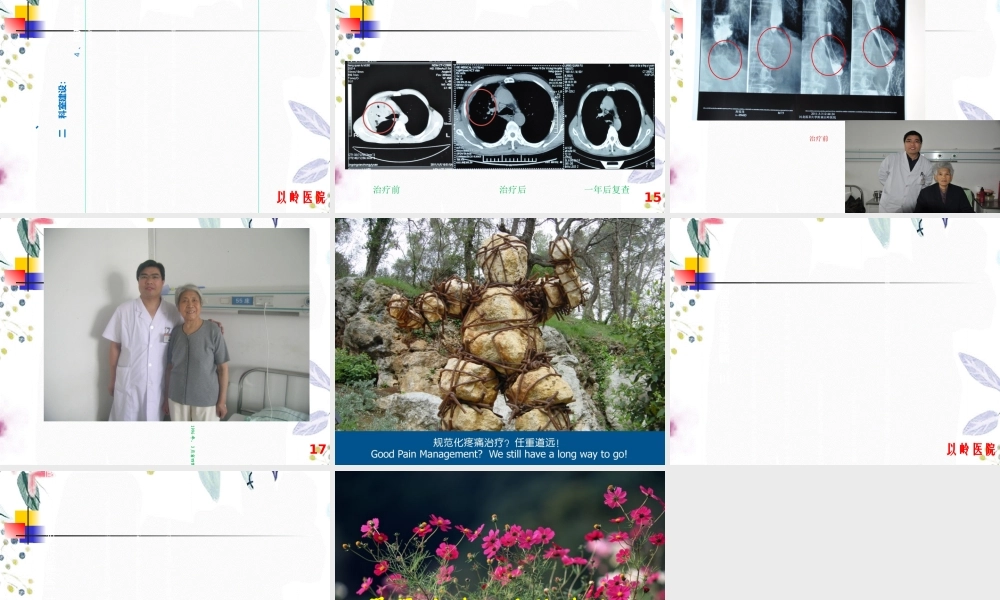Select the green "治疗后" label
Image resolution: width=1000 pixels, height=600 pixels.
click(512, 189)
